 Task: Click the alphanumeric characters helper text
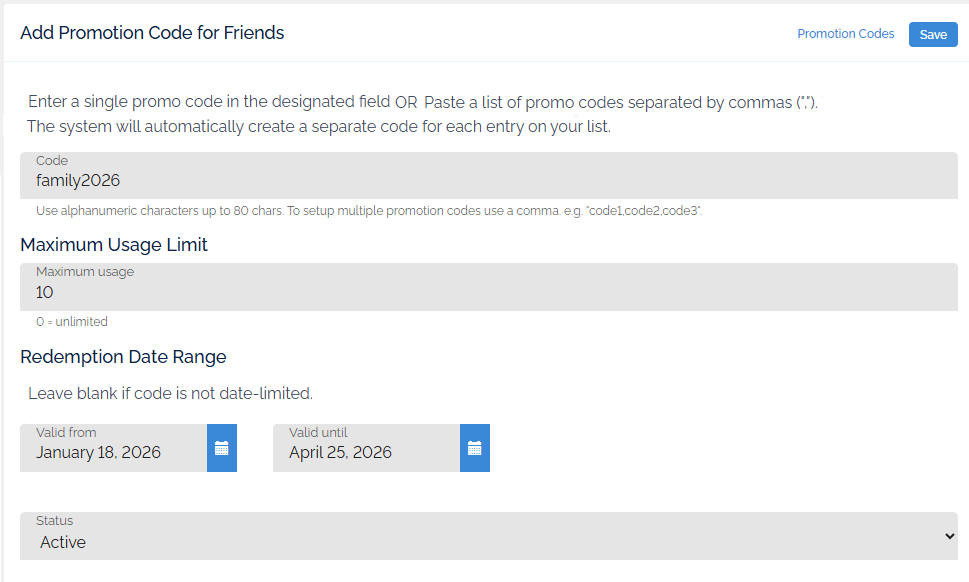pyautogui.click(x=369, y=211)
